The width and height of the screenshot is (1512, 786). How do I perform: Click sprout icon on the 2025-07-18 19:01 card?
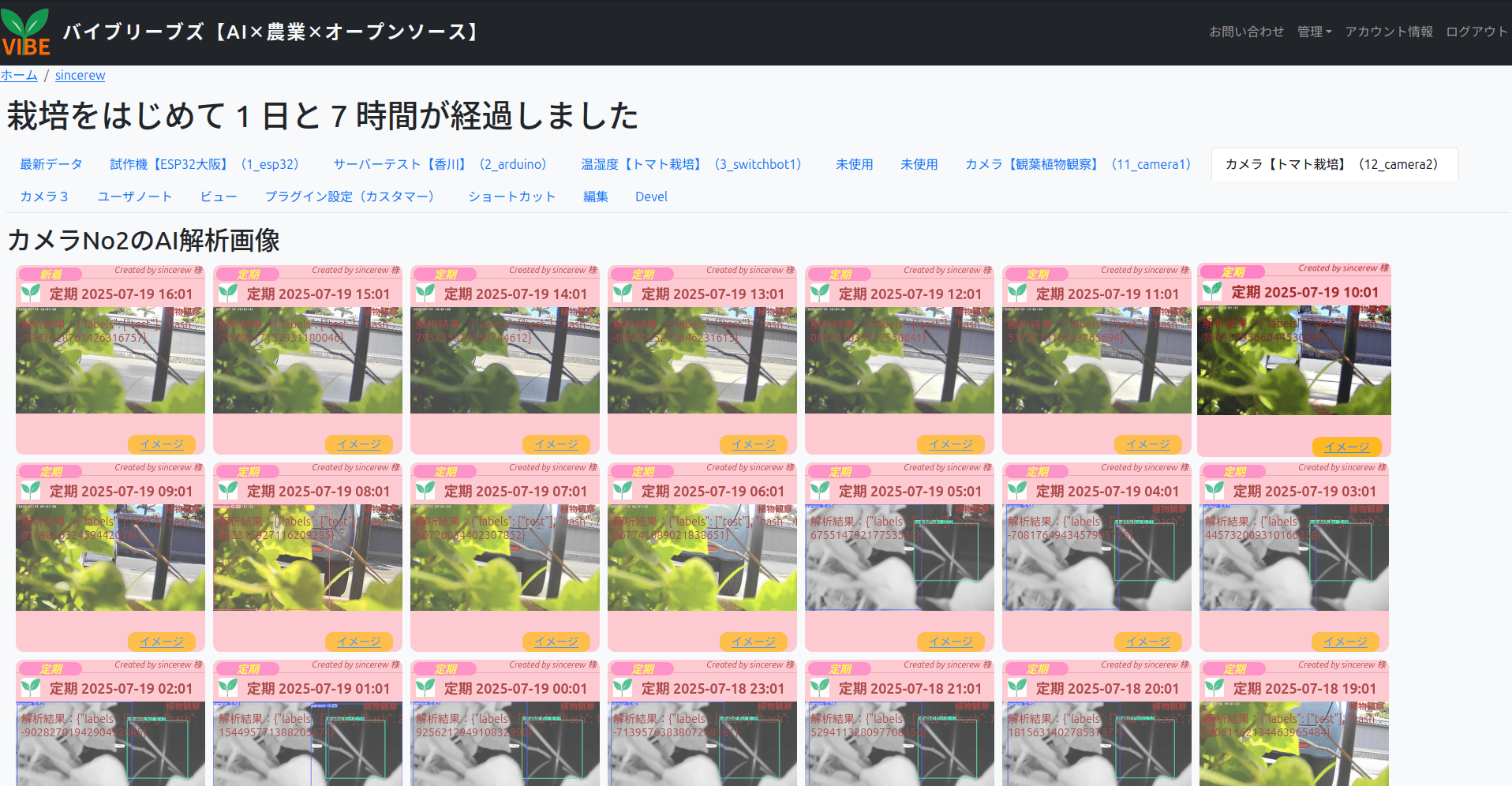(x=1214, y=688)
